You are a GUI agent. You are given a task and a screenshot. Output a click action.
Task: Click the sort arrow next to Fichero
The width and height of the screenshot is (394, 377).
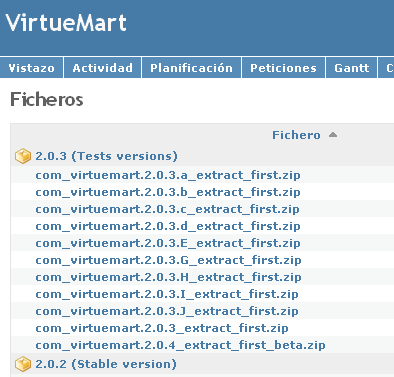coord(333,135)
